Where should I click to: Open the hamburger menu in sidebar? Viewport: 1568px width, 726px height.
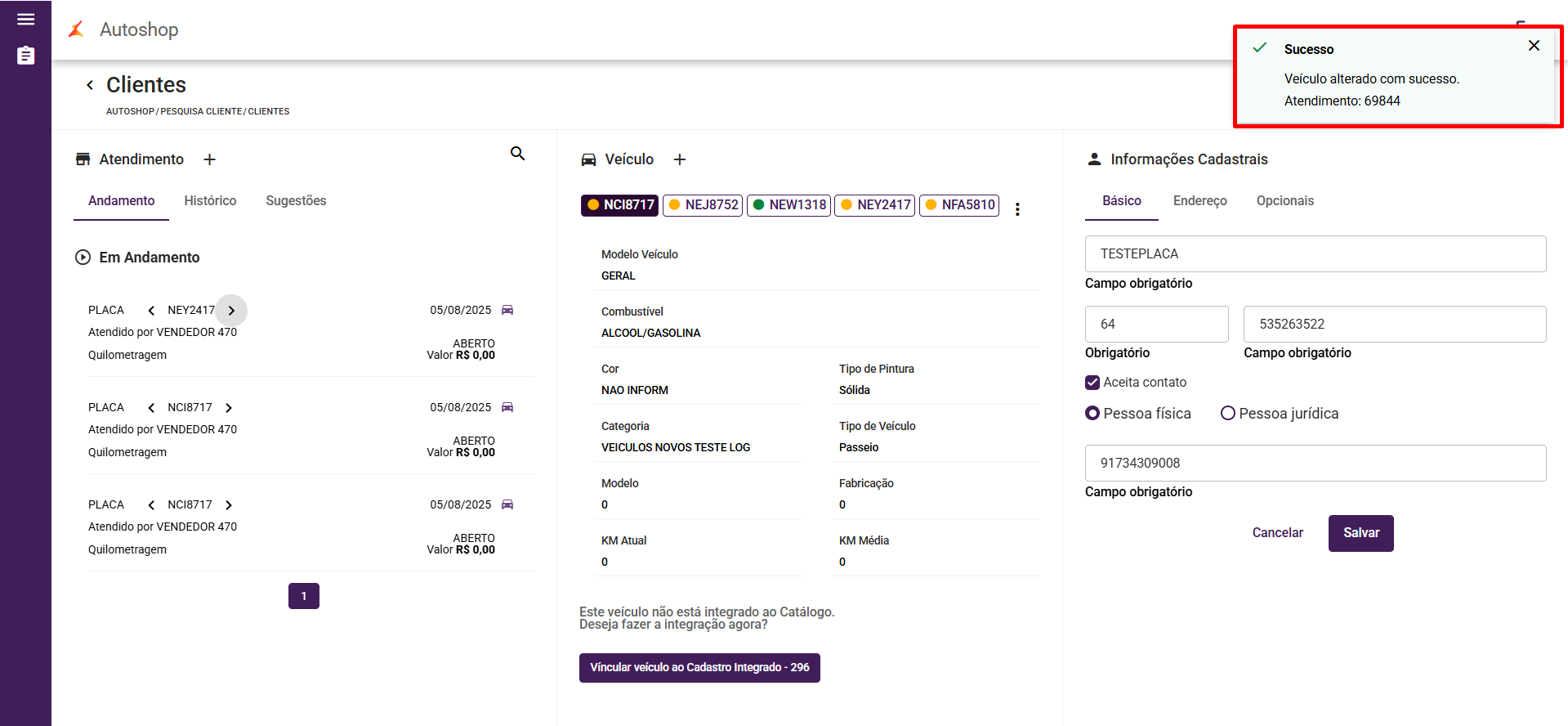[25, 20]
